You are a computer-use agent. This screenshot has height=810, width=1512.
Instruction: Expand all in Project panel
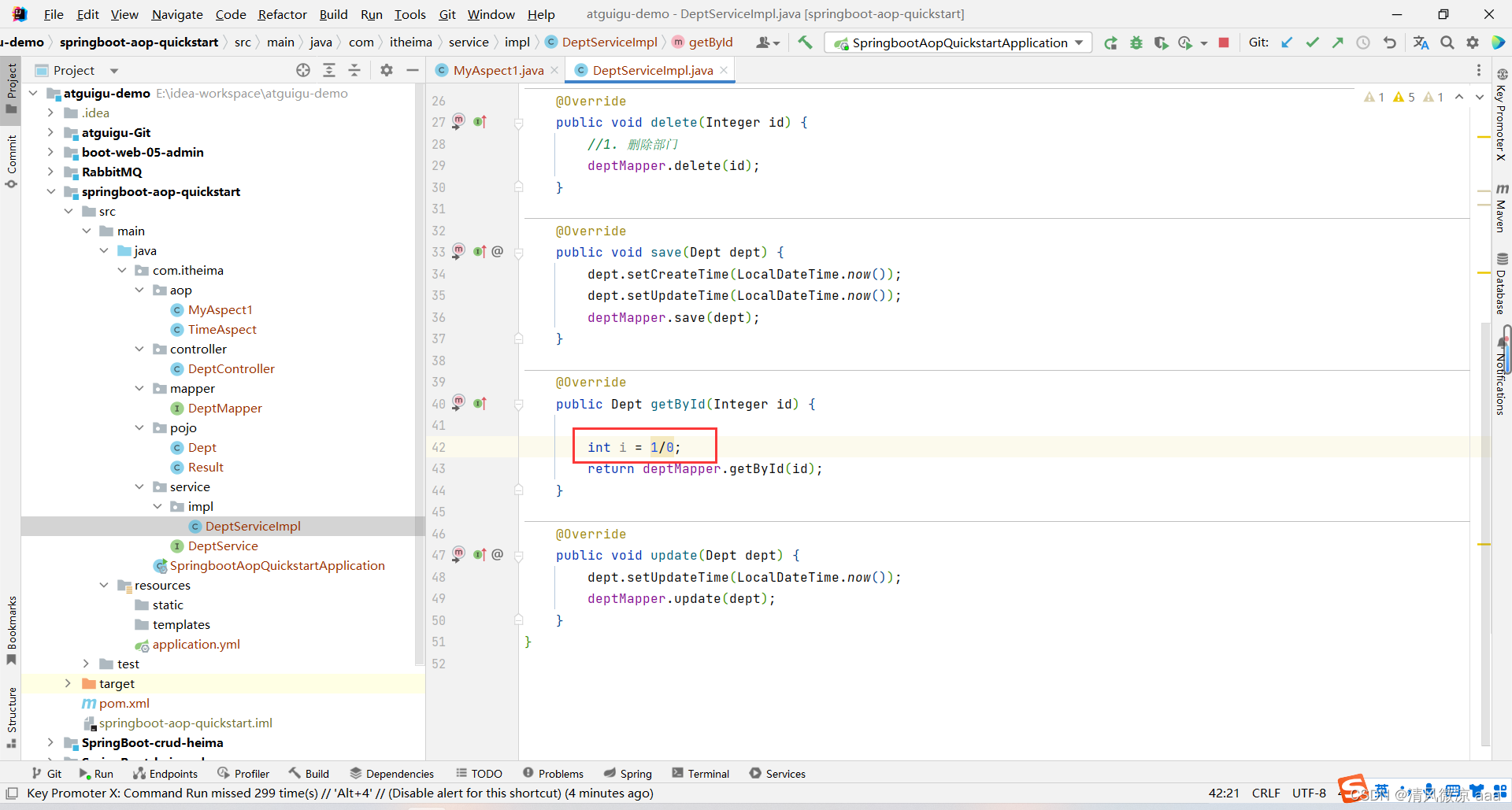click(x=329, y=70)
